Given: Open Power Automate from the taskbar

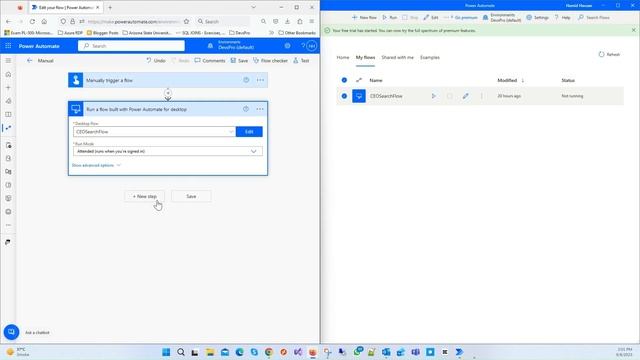Looking at the screenshot, I should point(459,352).
